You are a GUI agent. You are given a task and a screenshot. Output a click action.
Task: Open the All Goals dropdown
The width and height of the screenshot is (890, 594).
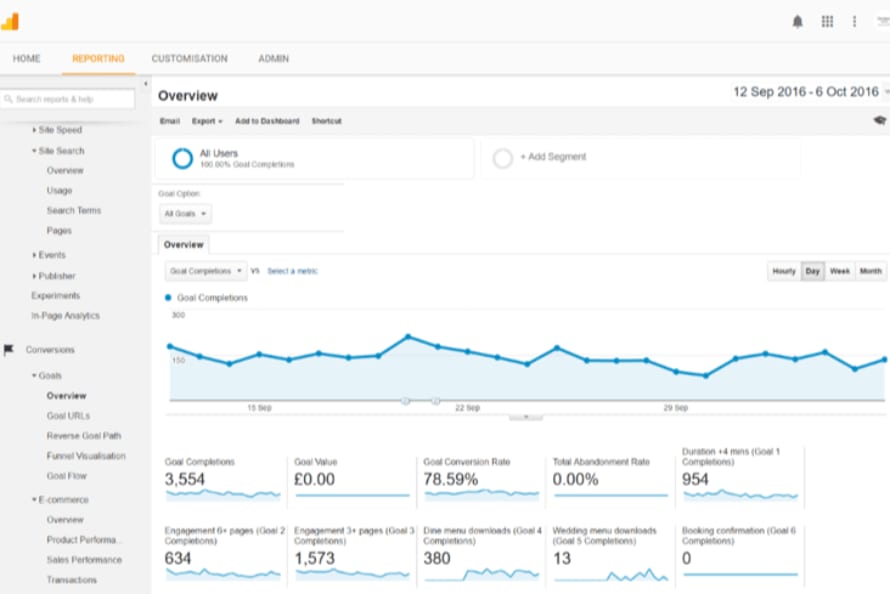pyautogui.click(x=185, y=214)
